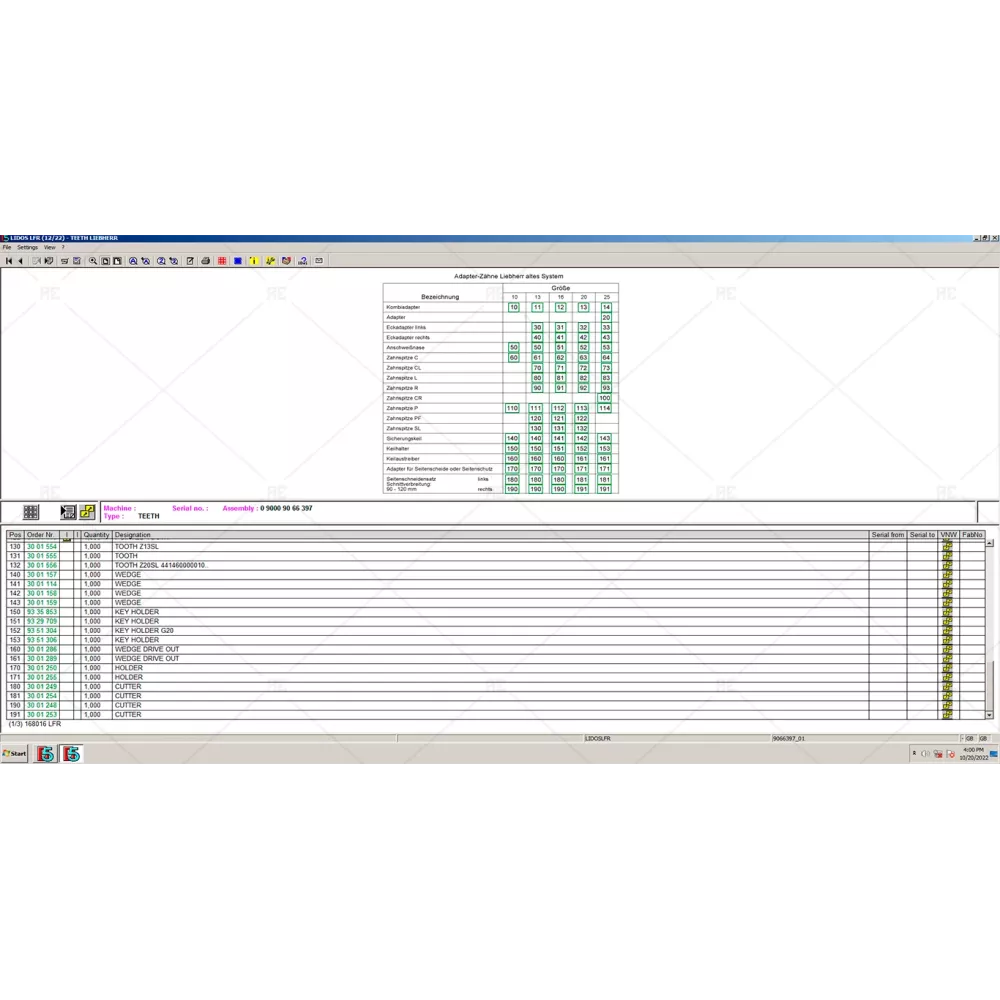Screen dimensions: 1000x1000
Task: Open the Settings menu
Action: 27,247
